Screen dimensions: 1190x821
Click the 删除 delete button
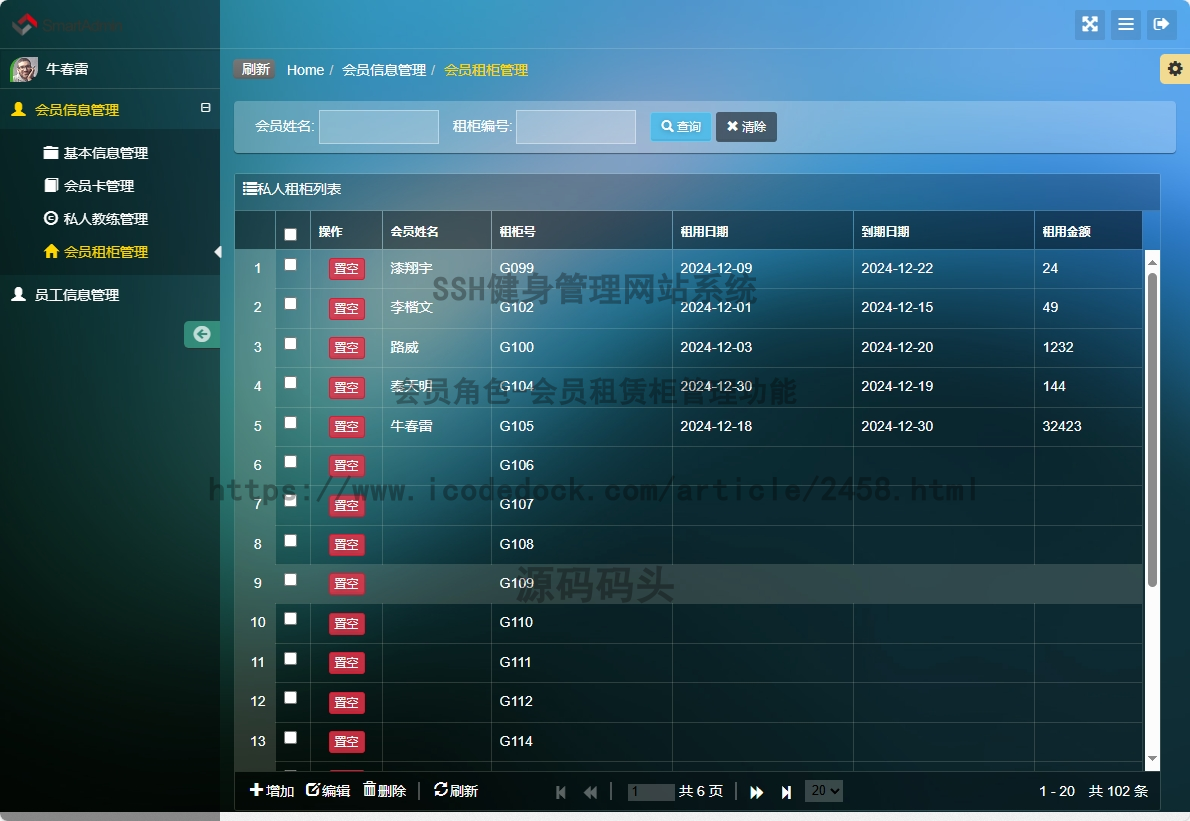385,791
